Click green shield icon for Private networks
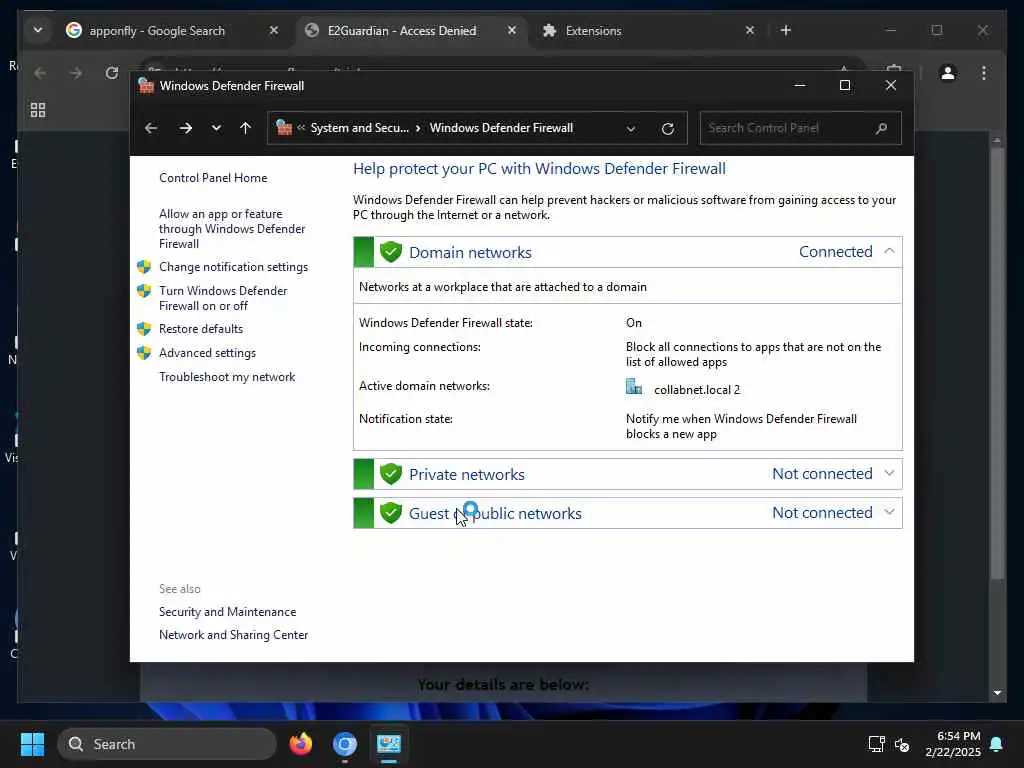The image size is (1024, 768). pyautogui.click(x=391, y=473)
